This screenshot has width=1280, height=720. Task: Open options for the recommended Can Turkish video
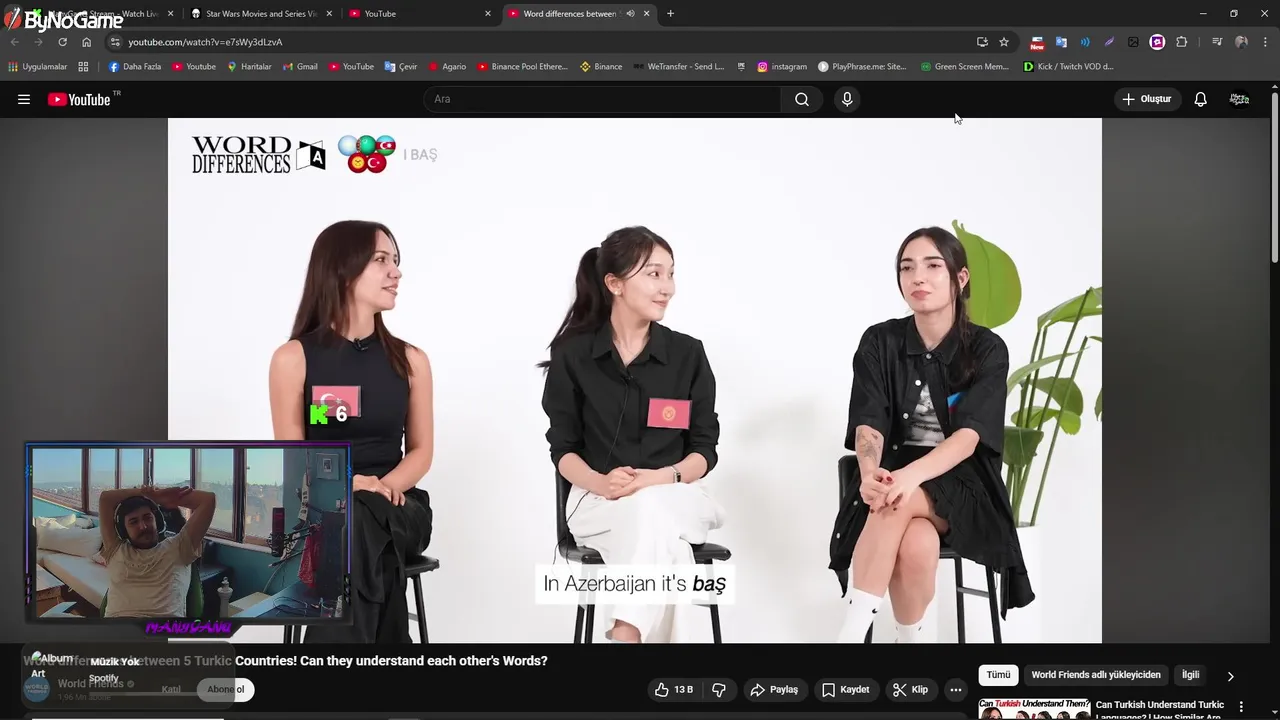pos(1241,707)
